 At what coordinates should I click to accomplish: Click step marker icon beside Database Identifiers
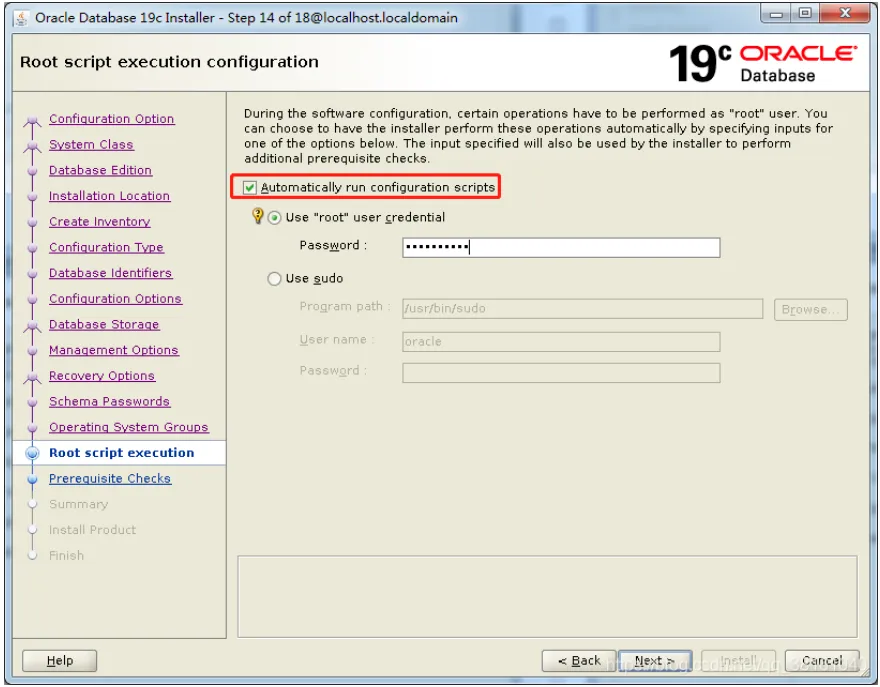33,273
